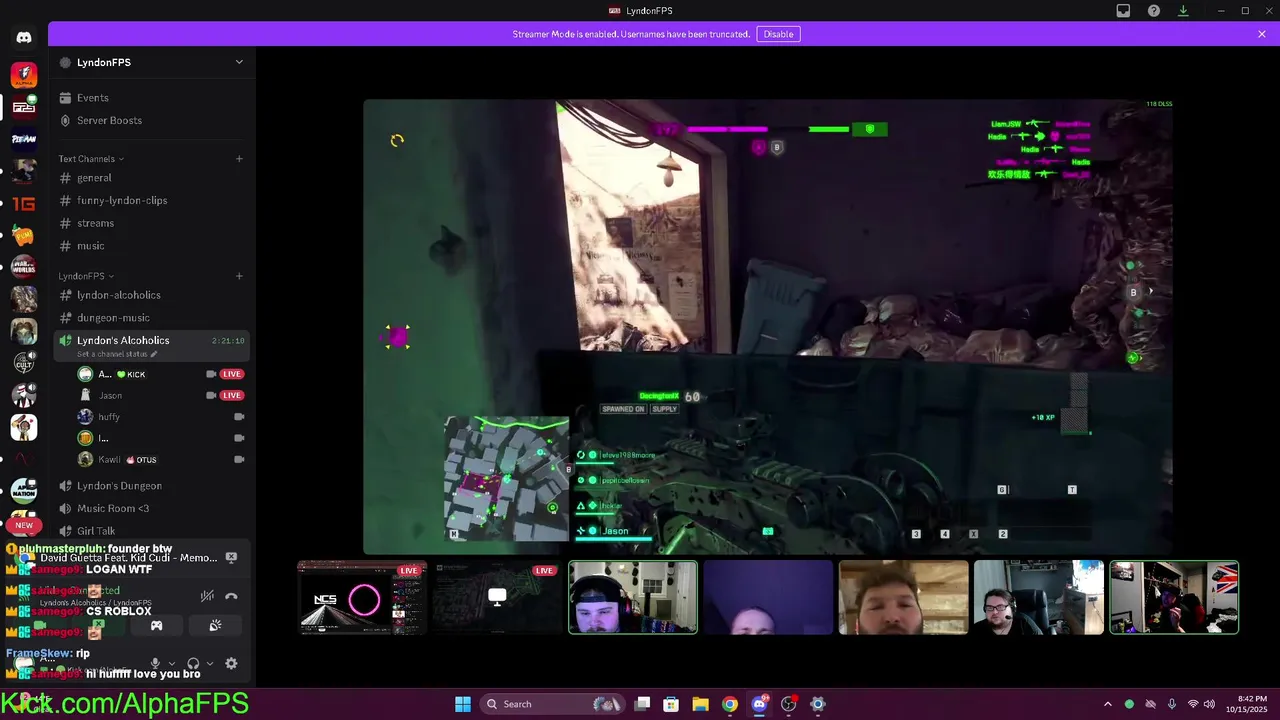Start an activity with controller icon
The width and height of the screenshot is (1280, 720).
click(x=156, y=626)
